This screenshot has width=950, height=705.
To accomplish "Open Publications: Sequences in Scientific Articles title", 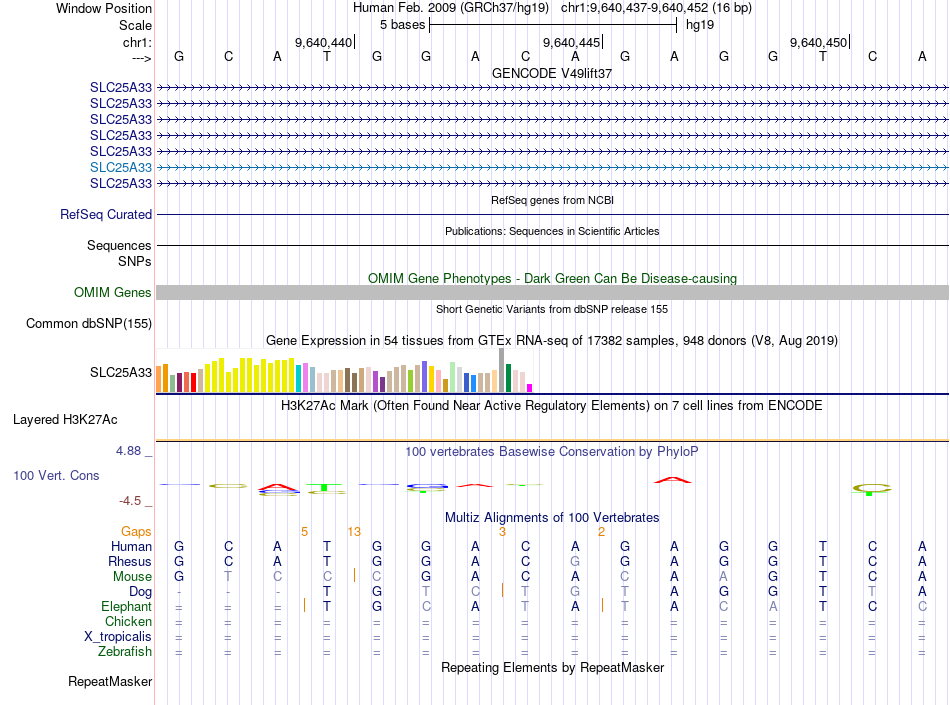I will [552, 231].
